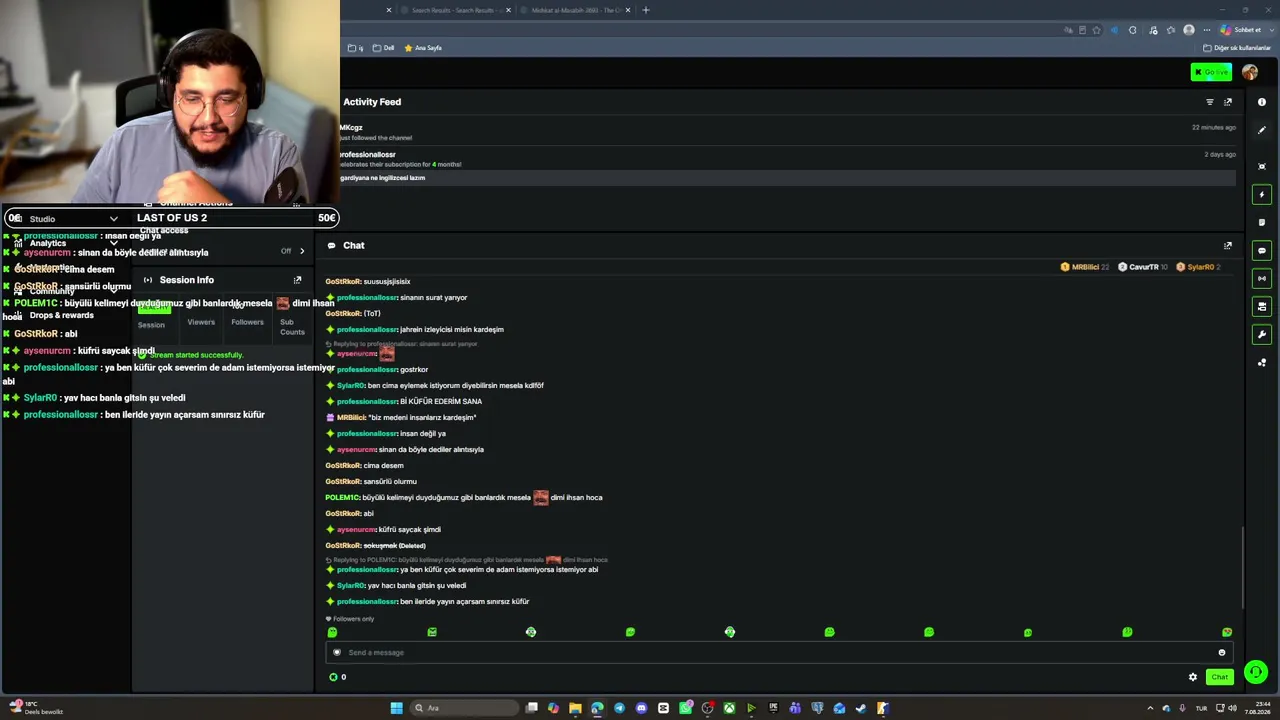Click CavurTR in the chat leaderboard
1280x720 pixels.
click(x=1143, y=267)
